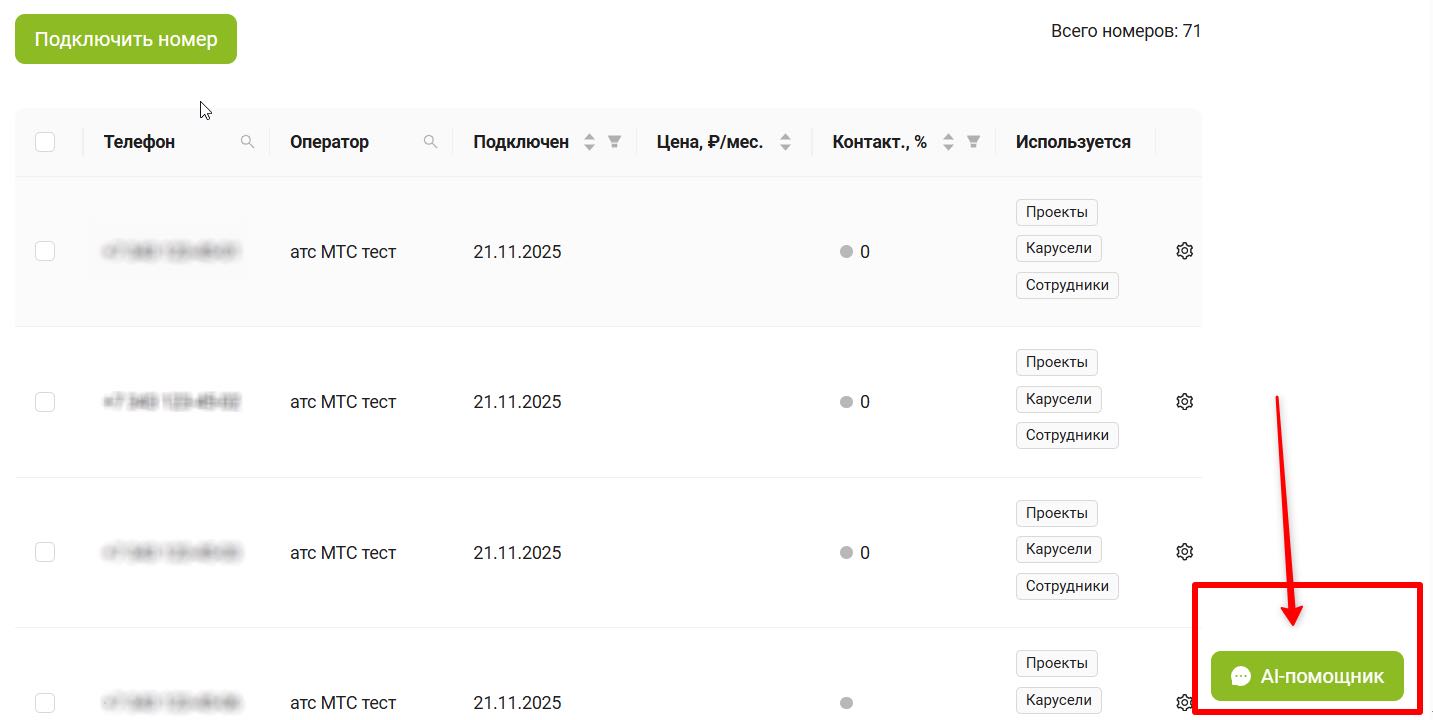Click the chat bubble icon on AI-помощник
Image resolution: width=1433 pixels, height=720 pixels.
pyautogui.click(x=1241, y=677)
